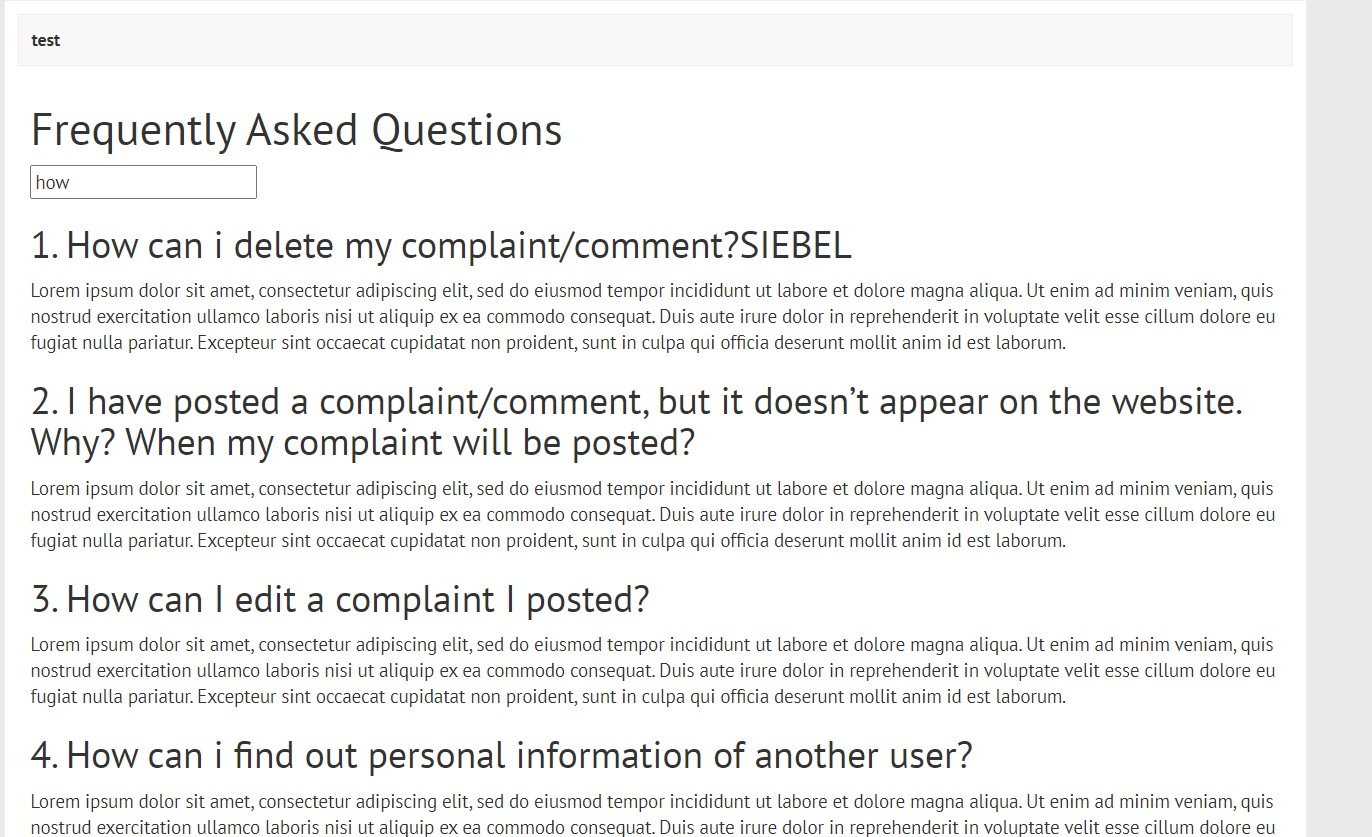Click the empty gray margin right of the page
The width and height of the screenshot is (1372, 837).
tap(1339, 400)
